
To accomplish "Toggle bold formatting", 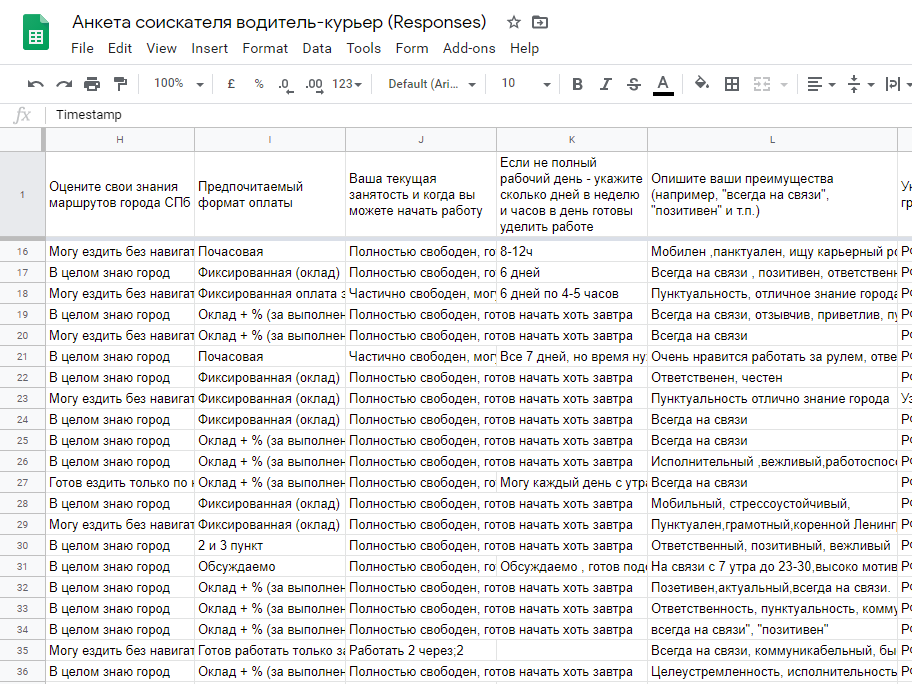I will click(577, 84).
